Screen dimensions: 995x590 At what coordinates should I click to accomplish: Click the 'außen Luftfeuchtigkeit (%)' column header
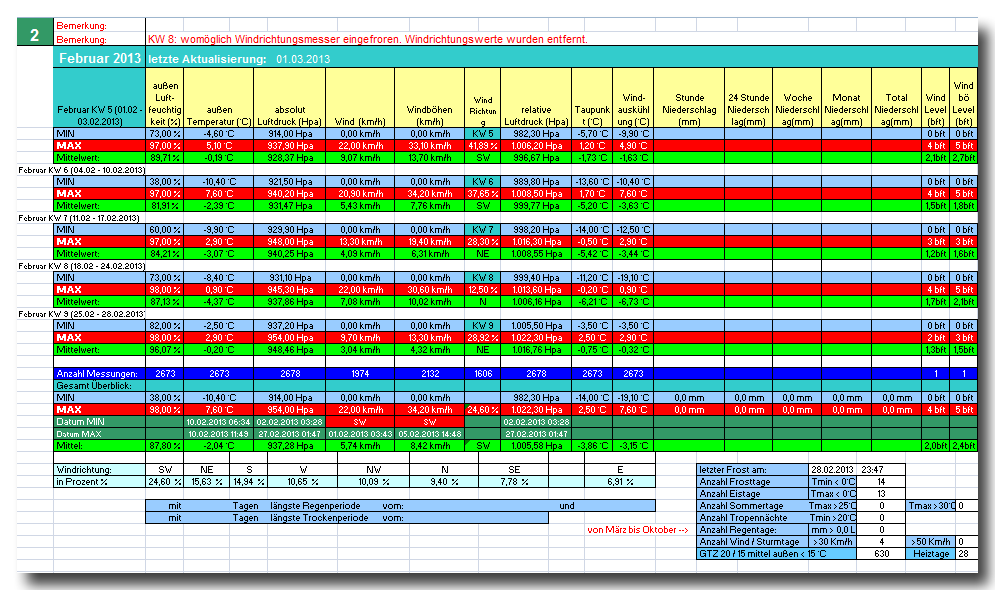[x=165, y=98]
